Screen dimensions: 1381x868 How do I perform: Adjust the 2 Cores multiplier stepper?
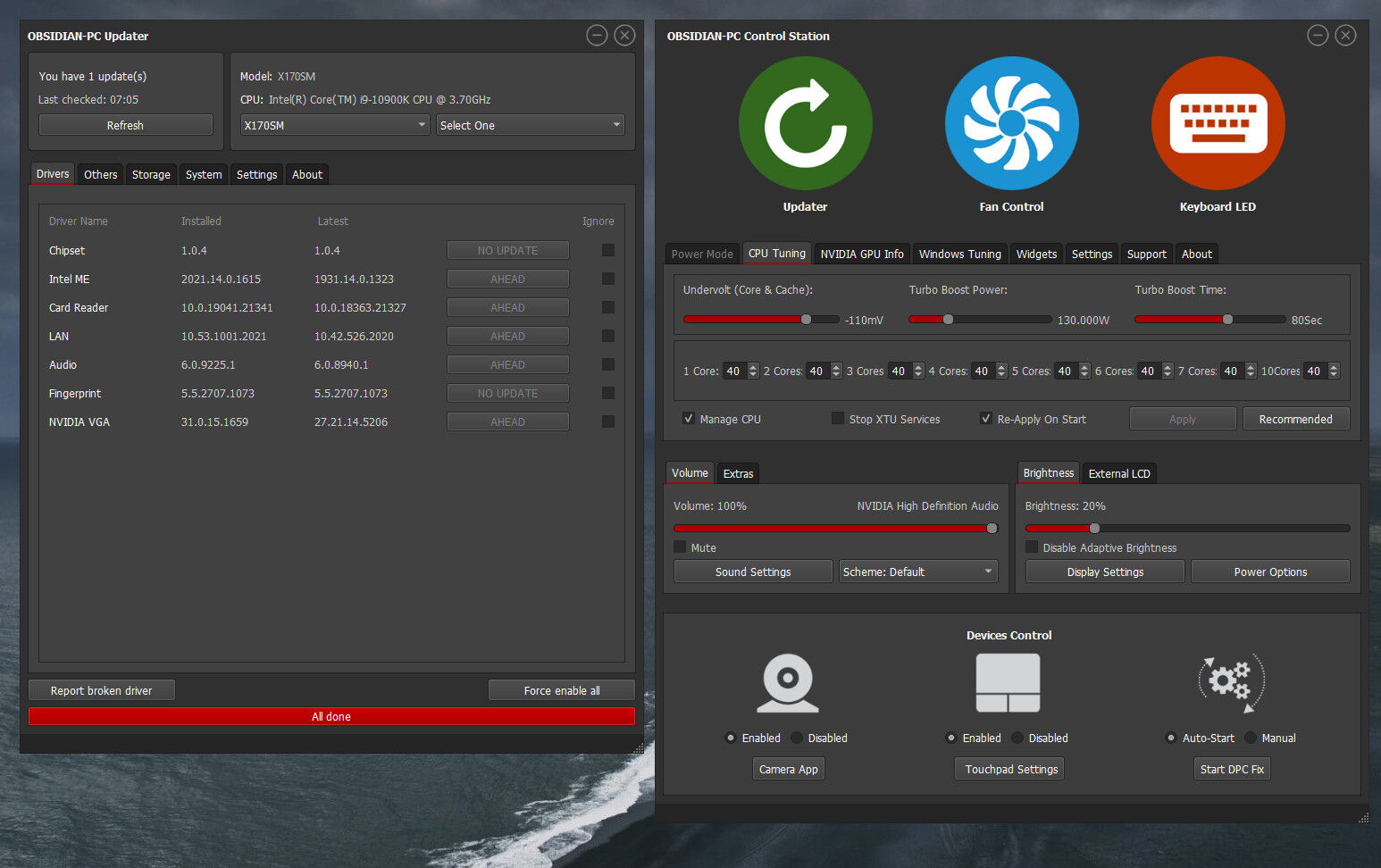(836, 371)
